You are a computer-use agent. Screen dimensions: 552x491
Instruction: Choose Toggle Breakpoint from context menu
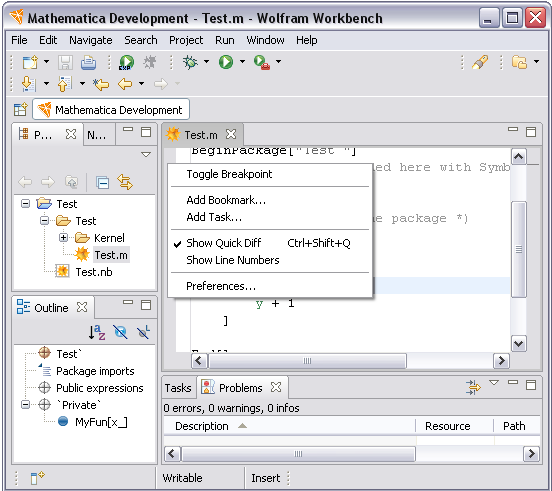tap(270, 174)
